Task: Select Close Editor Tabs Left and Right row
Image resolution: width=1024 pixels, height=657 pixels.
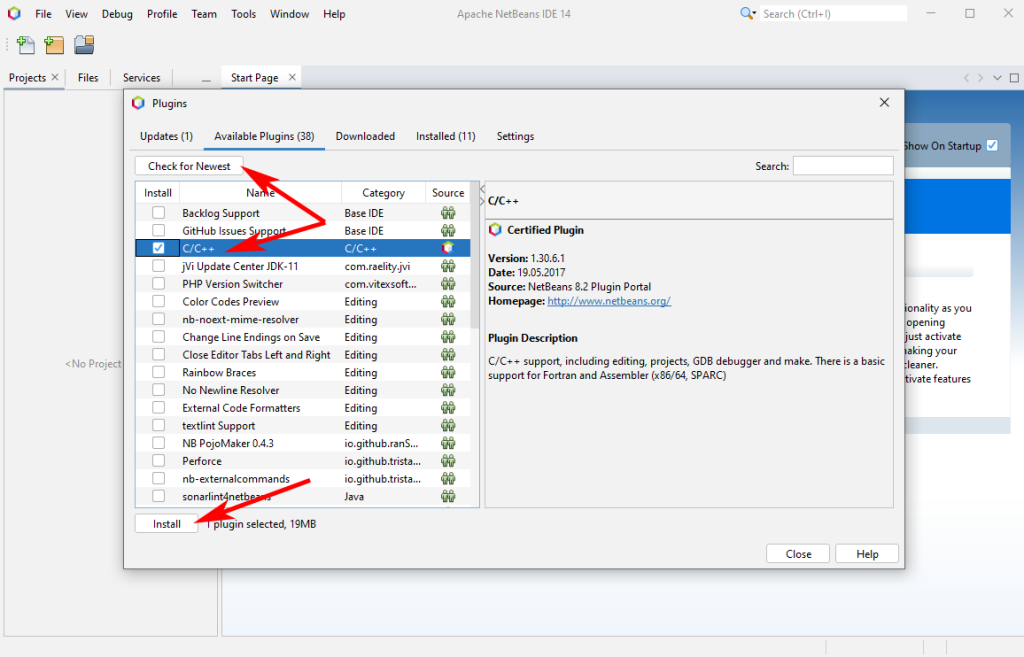Action: [303, 355]
